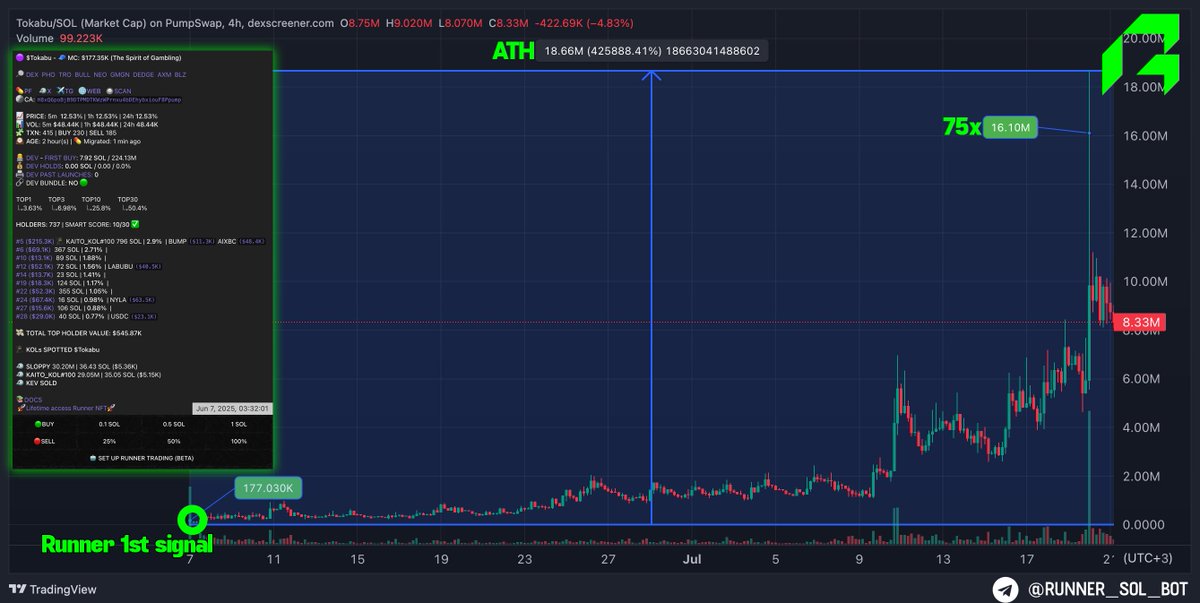Open holder #14 ($13.7K) link
Viewport: 1200px width, 603px height.
point(34,275)
